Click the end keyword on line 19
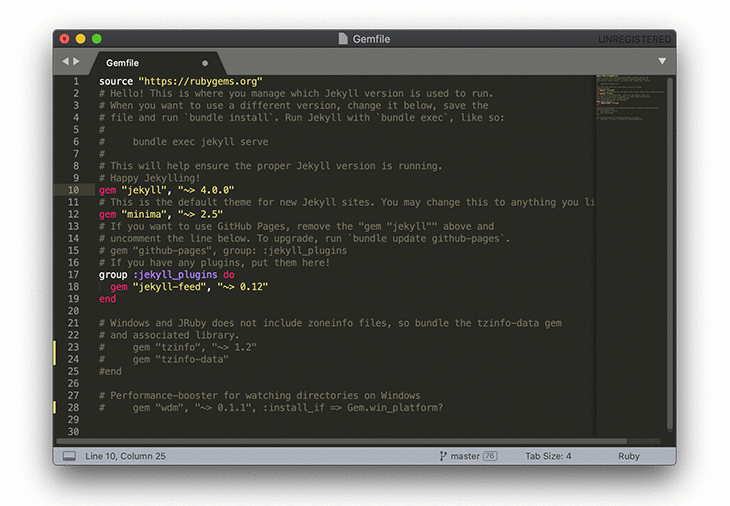The width and height of the screenshot is (730, 506). pos(108,299)
